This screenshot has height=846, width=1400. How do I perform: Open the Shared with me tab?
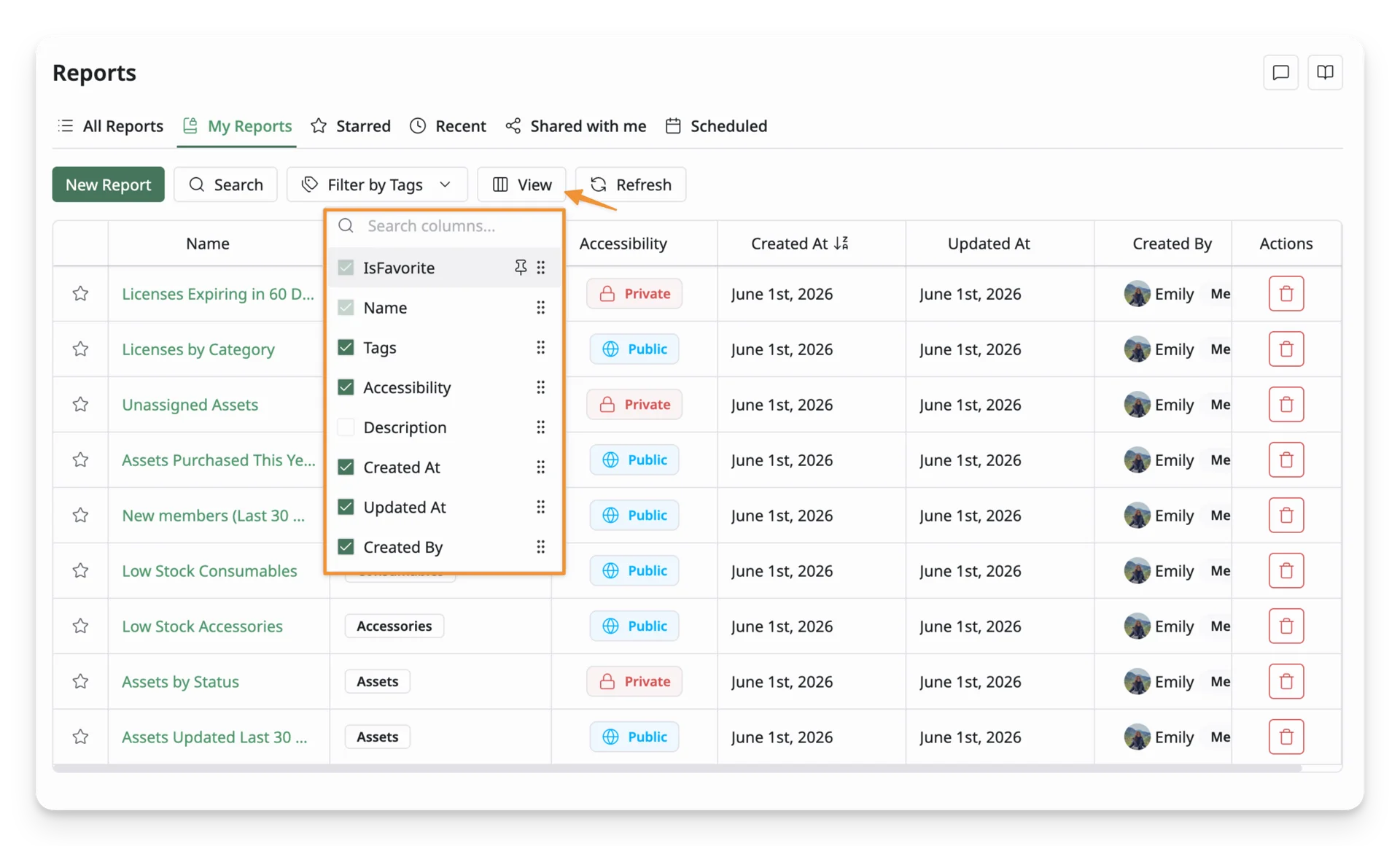(x=575, y=125)
